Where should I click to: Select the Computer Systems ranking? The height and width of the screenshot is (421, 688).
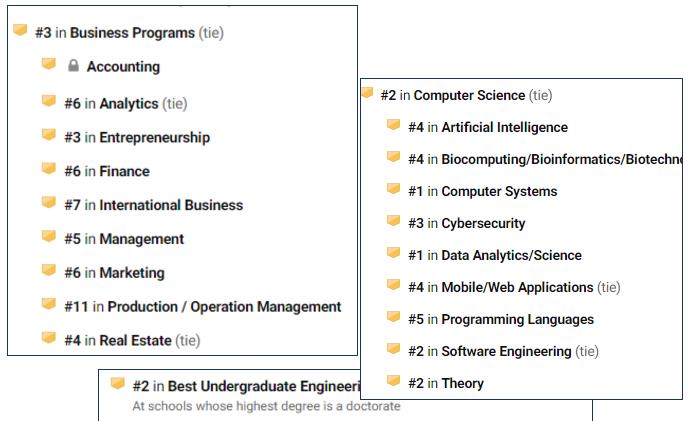(x=483, y=191)
